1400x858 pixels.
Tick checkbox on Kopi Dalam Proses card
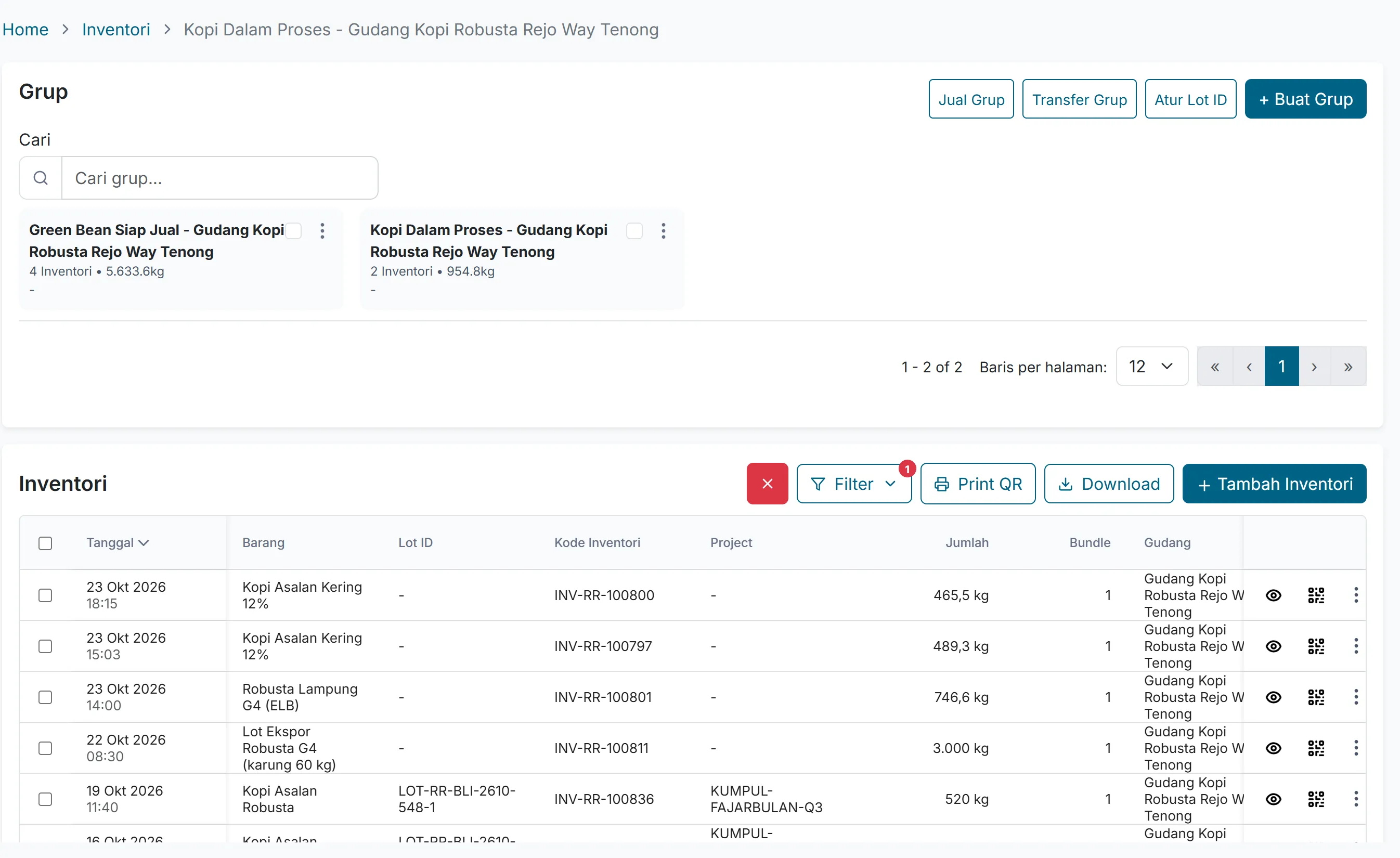[634, 231]
